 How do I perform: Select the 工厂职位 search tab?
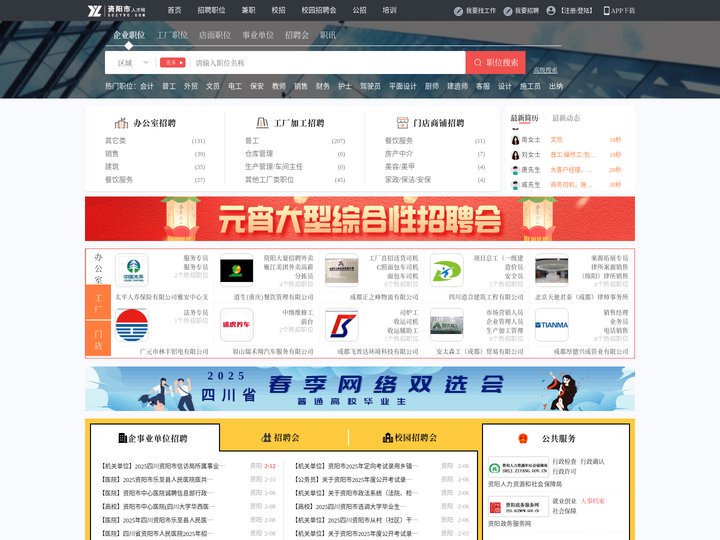pyautogui.click(x=172, y=35)
